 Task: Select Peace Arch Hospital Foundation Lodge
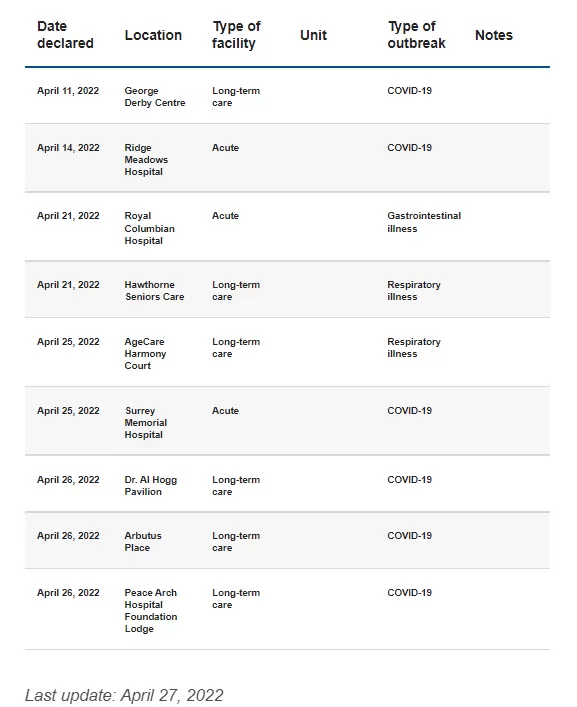coord(151,611)
